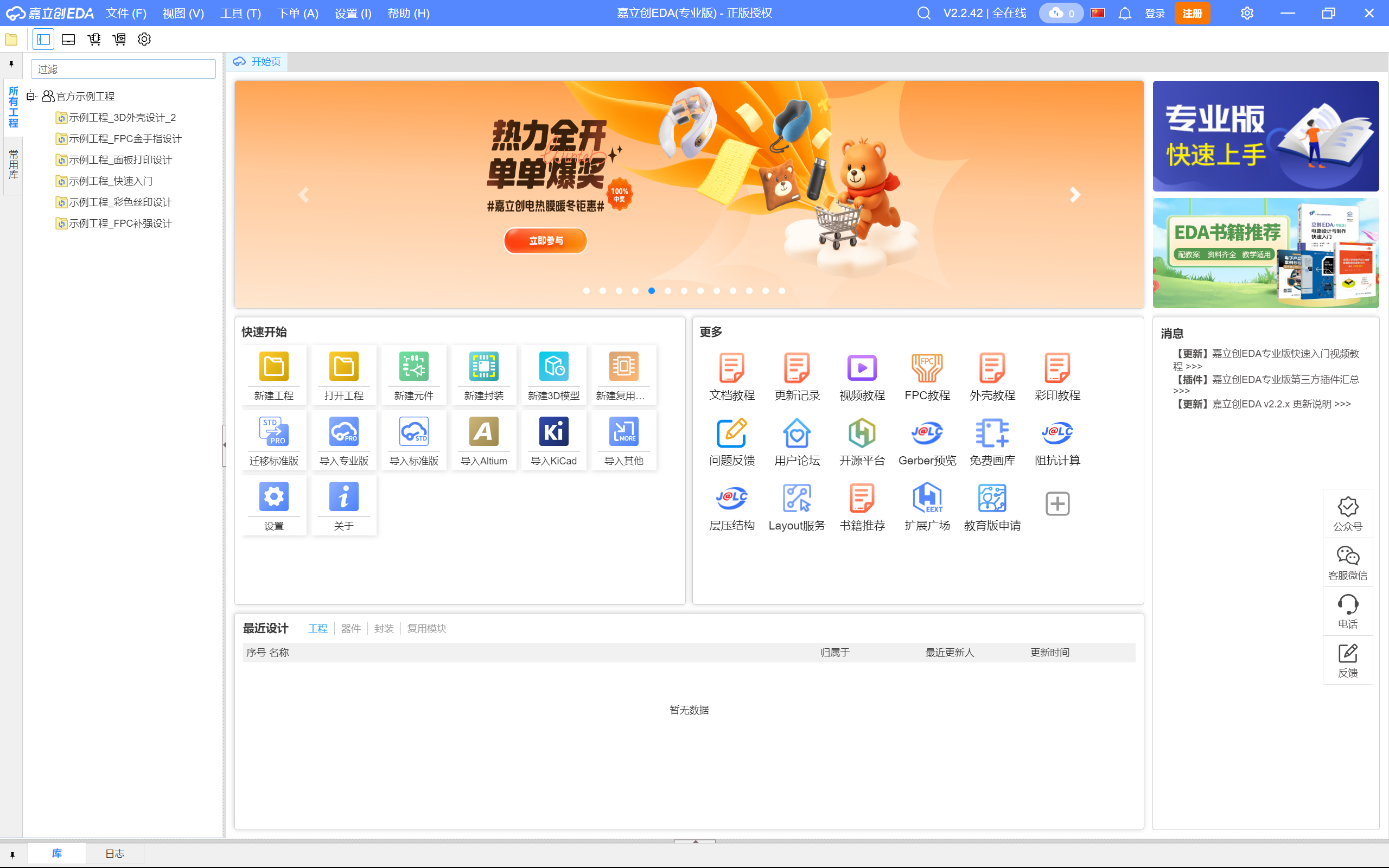Select the 常用库 side tab

pyautogui.click(x=13, y=165)
